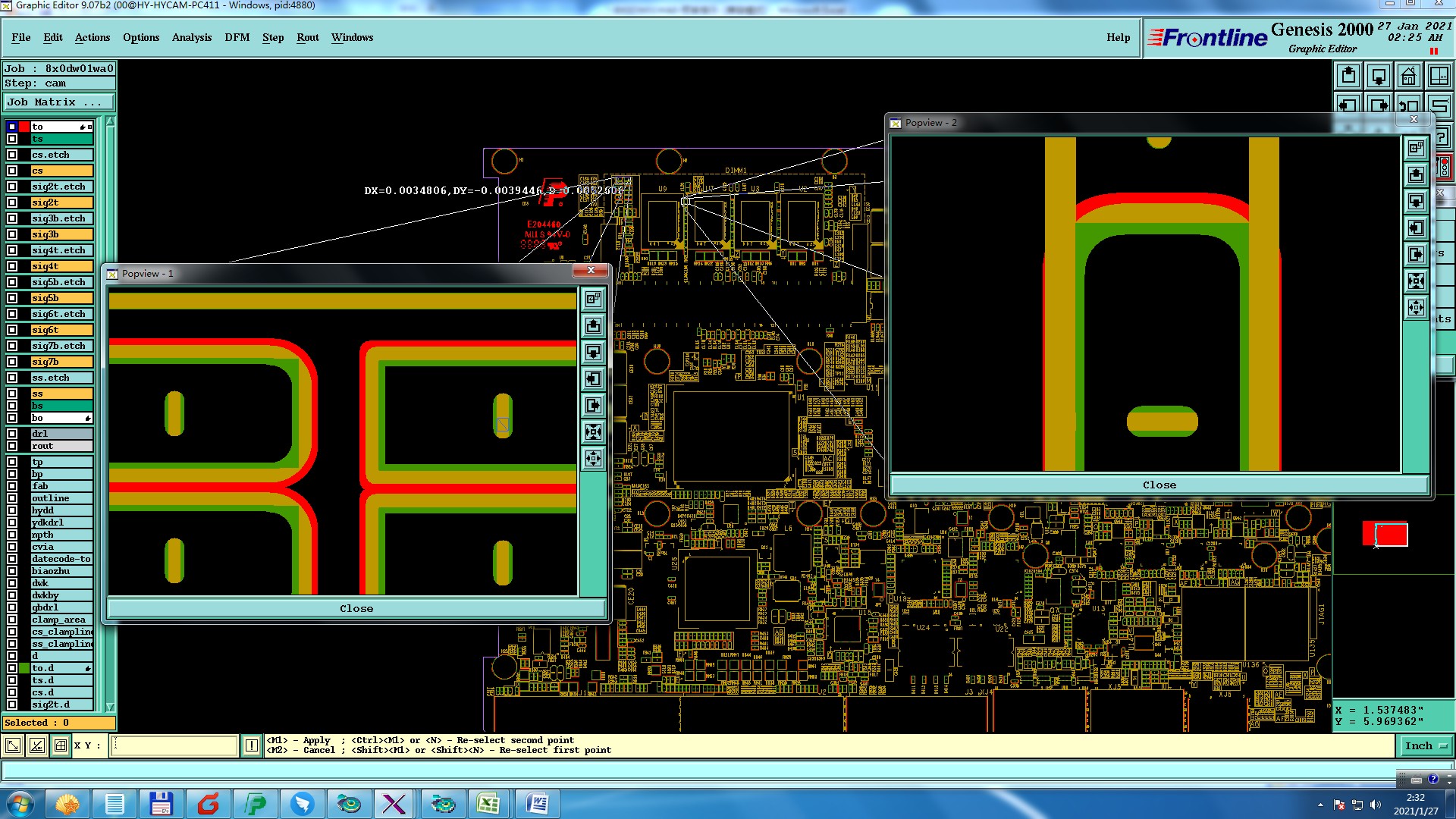1456x819 pixels.
Task: Click exclamation mark icon beside XY field
Action: (252, 745)
